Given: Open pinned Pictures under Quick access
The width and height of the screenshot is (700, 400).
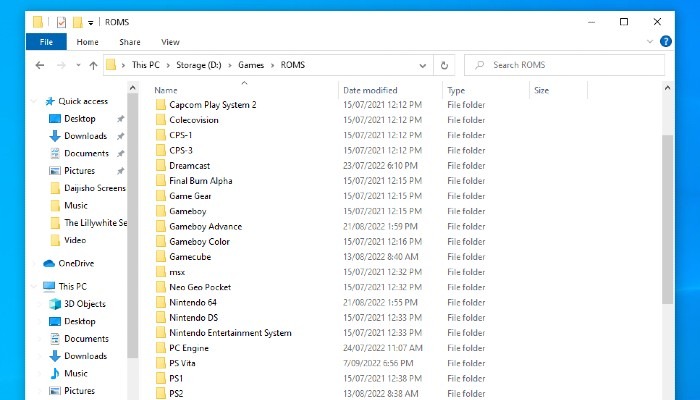Looking at the screenshot, I should click(79, 171).
